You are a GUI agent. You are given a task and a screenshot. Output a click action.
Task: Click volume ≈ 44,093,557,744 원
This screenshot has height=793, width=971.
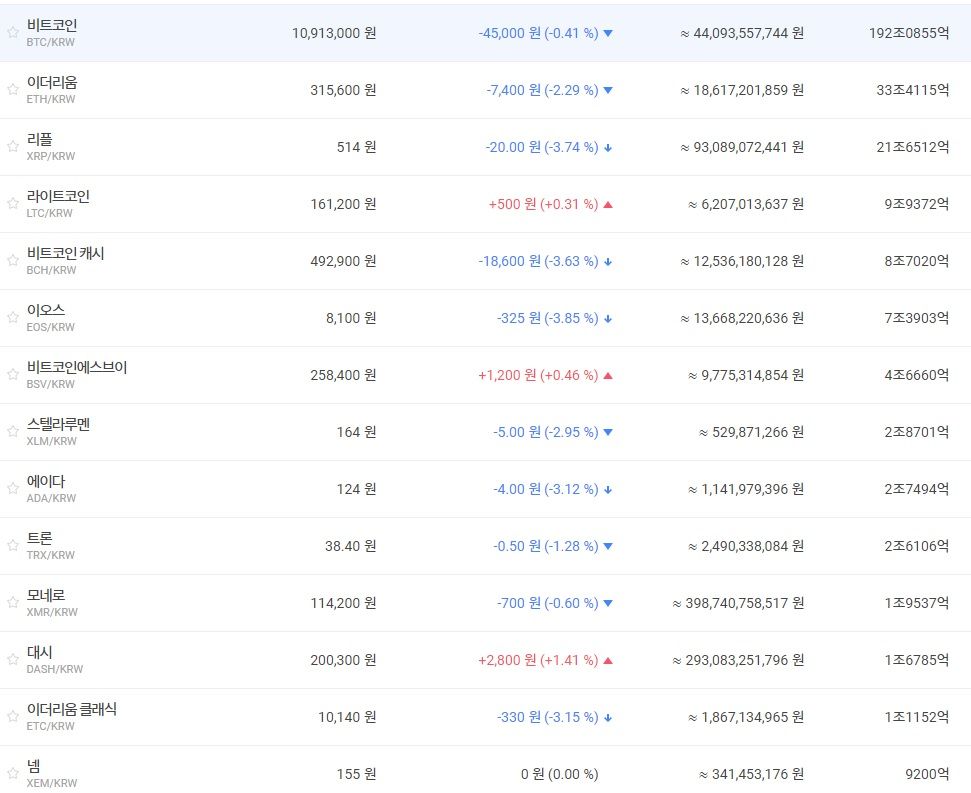tap(742, 33)
